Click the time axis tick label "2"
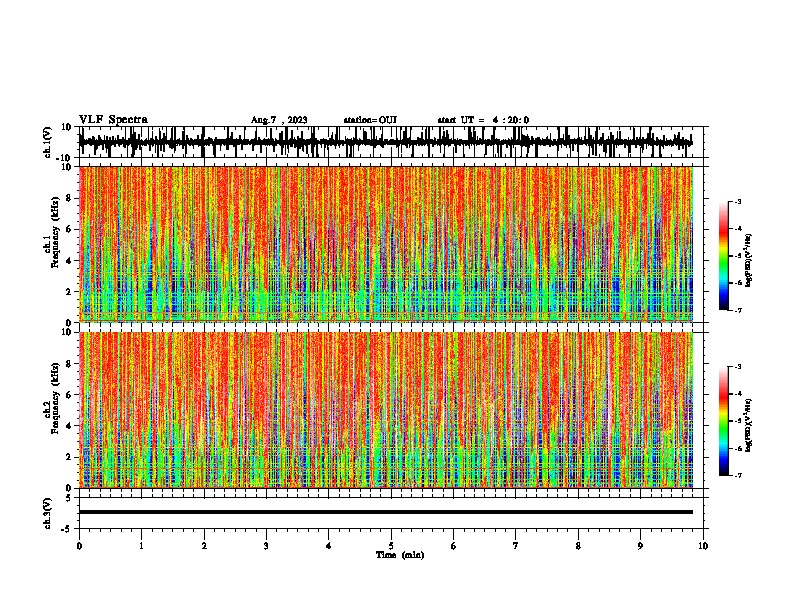This screenshot has width=792, height=612. (x=204, y=546)
